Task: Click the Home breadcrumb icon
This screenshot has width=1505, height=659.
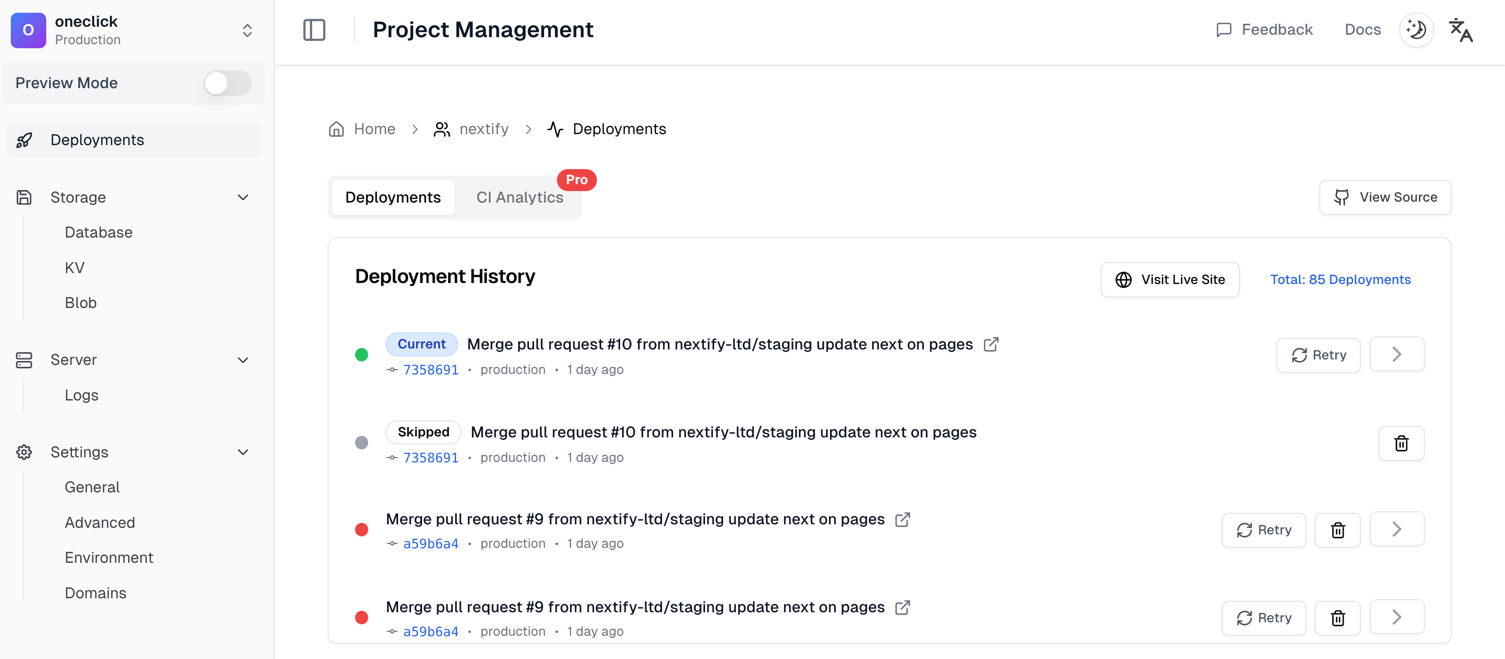Action: tap(336, 128)
